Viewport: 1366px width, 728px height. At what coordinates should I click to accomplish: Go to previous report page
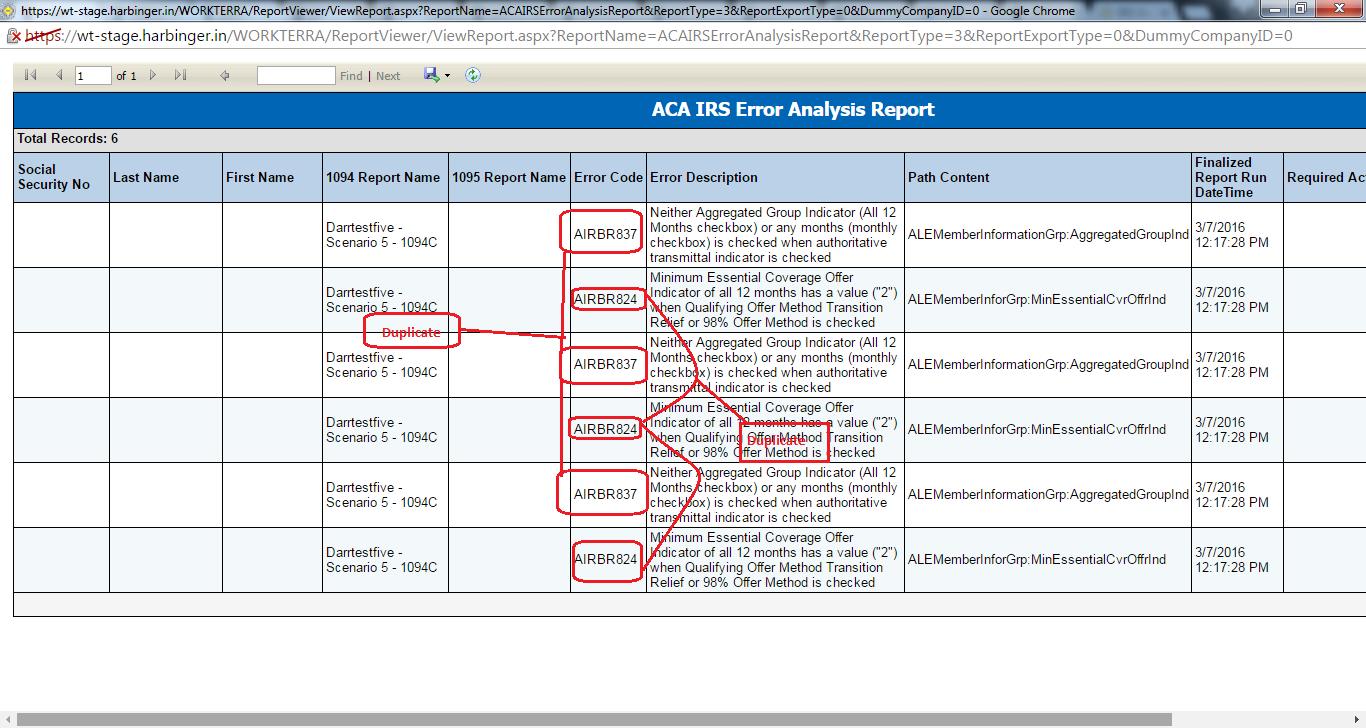click(x=58, y=75)
